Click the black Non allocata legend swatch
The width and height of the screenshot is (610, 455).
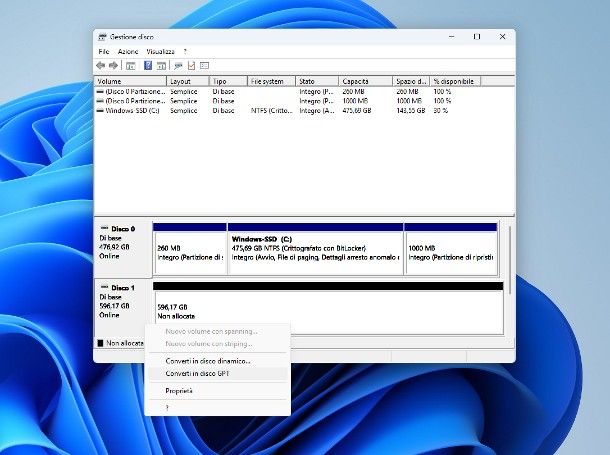coord(100,343)
